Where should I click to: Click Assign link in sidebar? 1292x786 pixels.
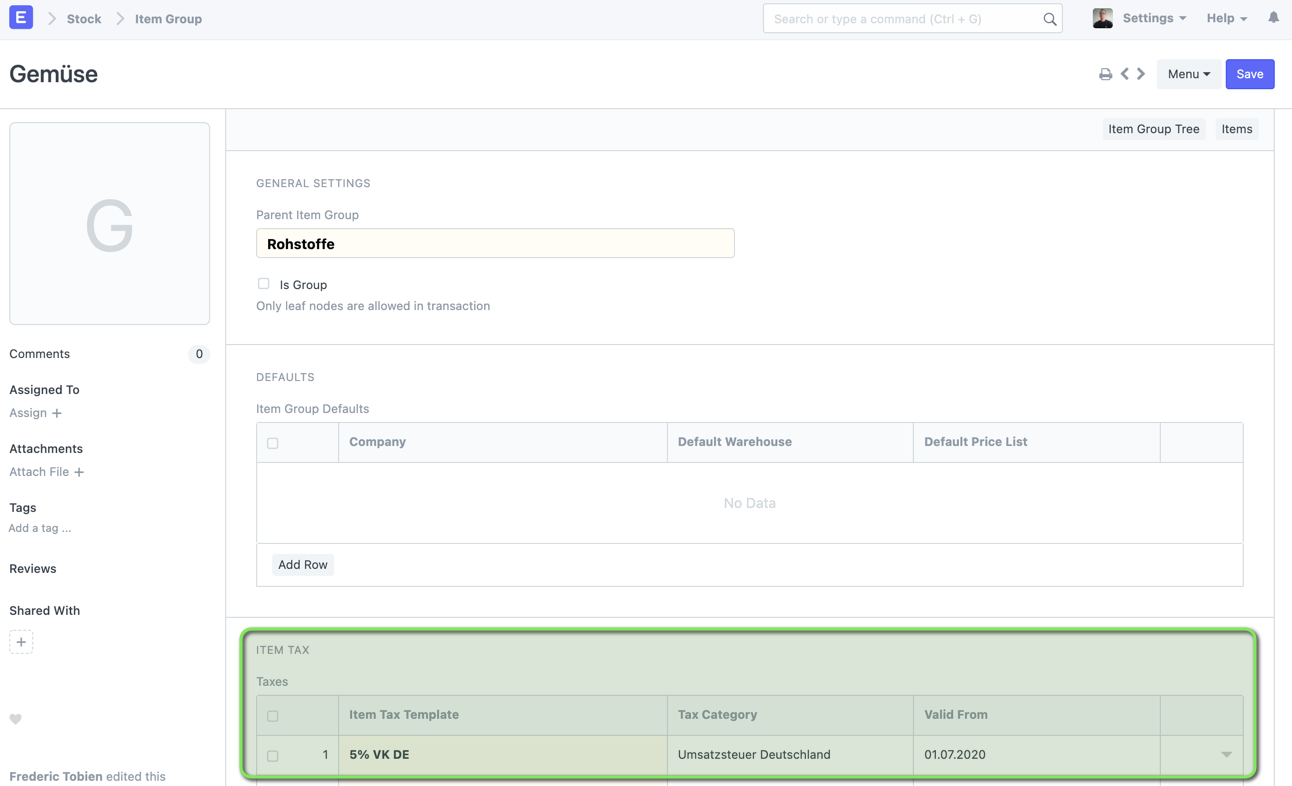click(x=28, y=413)
